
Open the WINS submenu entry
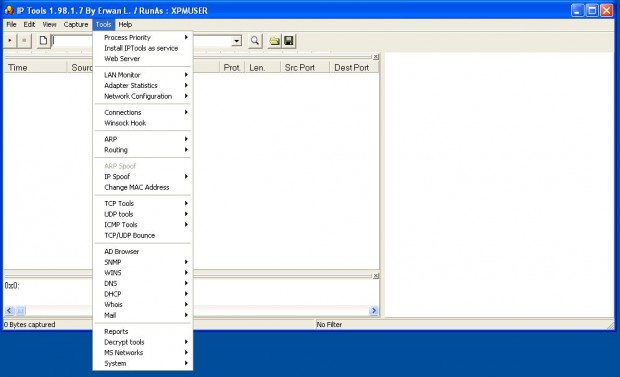(x=143, y=273)
